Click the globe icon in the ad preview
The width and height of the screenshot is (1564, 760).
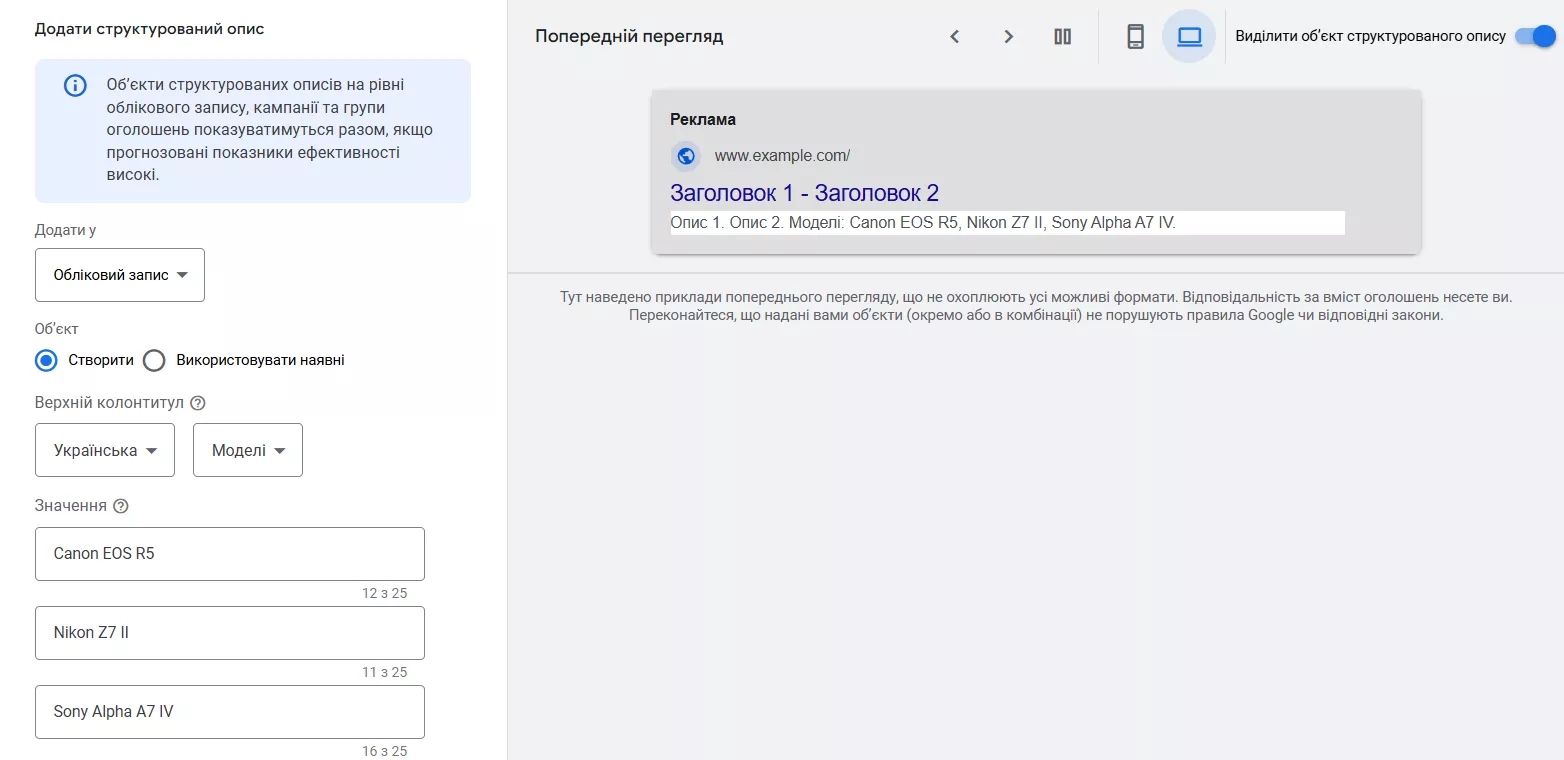[685, 156]
